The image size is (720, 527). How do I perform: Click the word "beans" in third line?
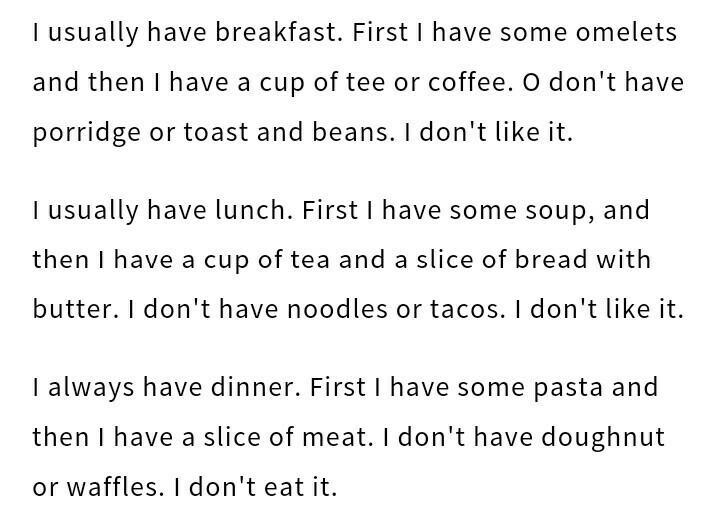350,132
